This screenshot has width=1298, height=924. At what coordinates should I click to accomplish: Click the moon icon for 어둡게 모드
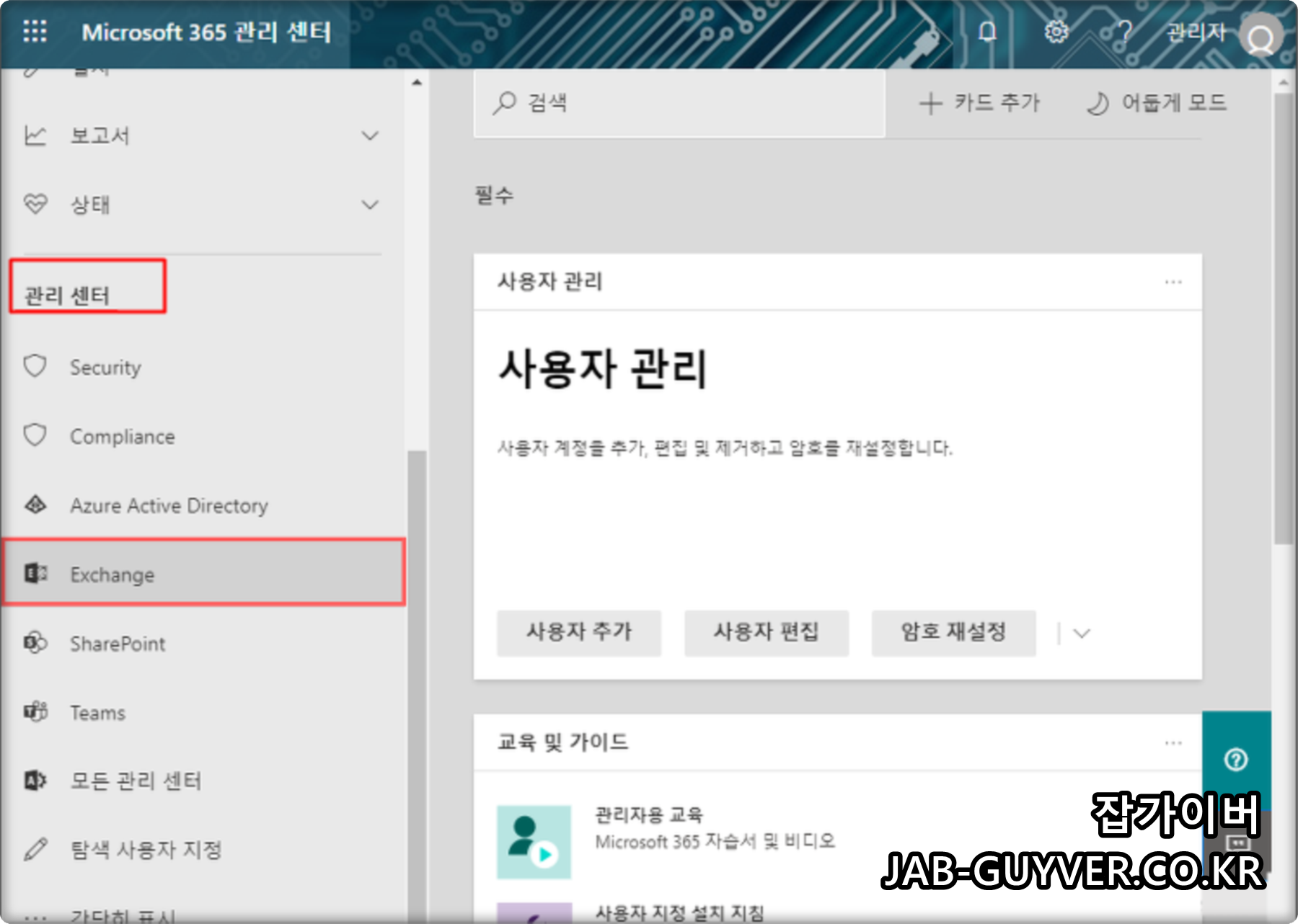(1098, 103)
